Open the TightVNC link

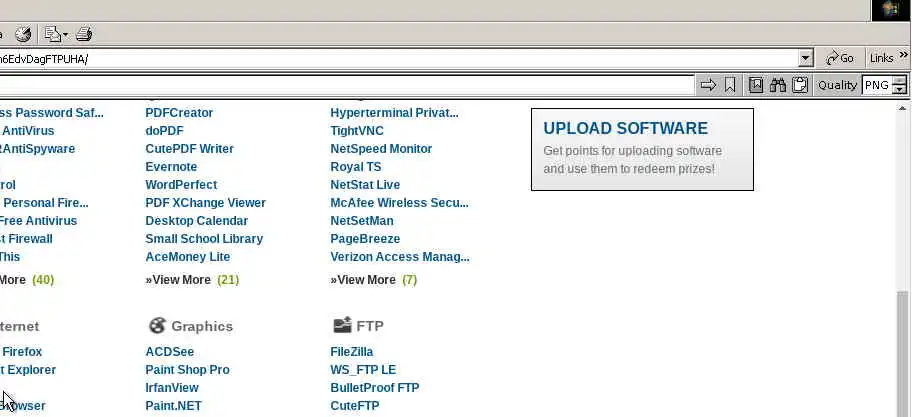tap(357, 131)
